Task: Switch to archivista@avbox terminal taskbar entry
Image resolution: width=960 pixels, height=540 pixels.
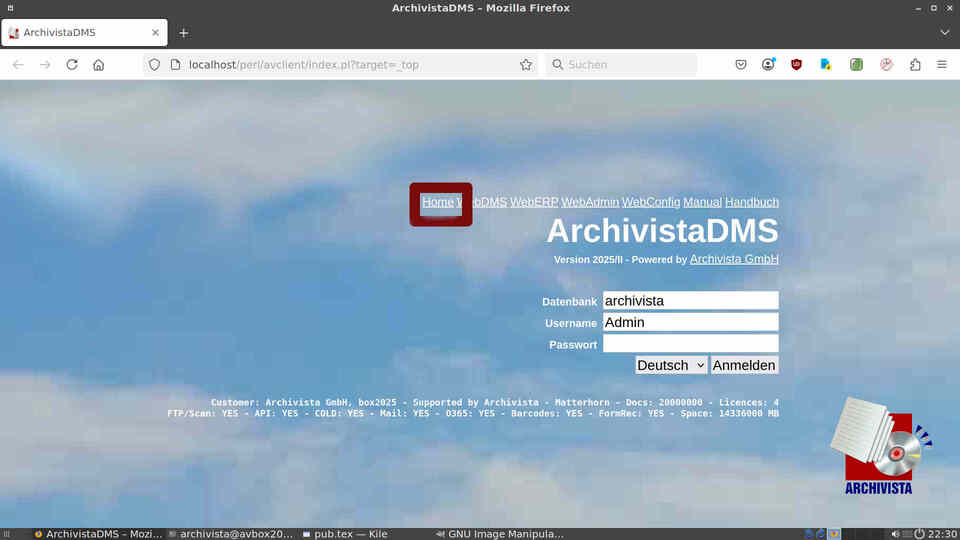Action: pyautogui.click(x=231, y=534)
